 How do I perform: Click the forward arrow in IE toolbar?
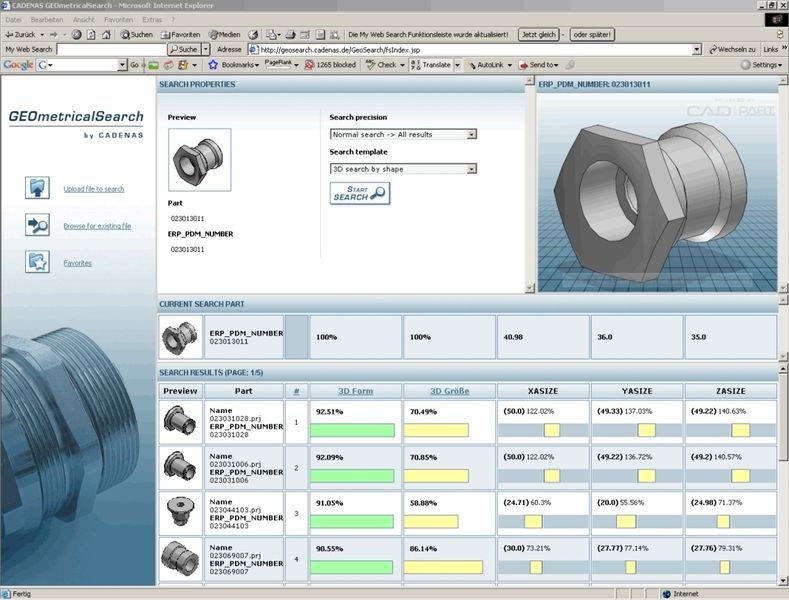(53, 35)
